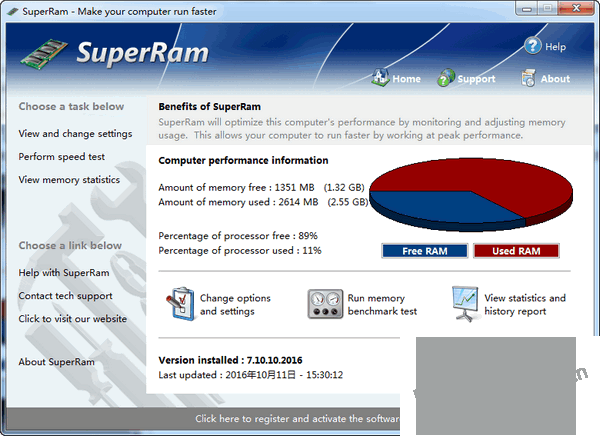Click the register and activate banner
This screenshot has width=600, height=436.
click(x=300, y=419)
